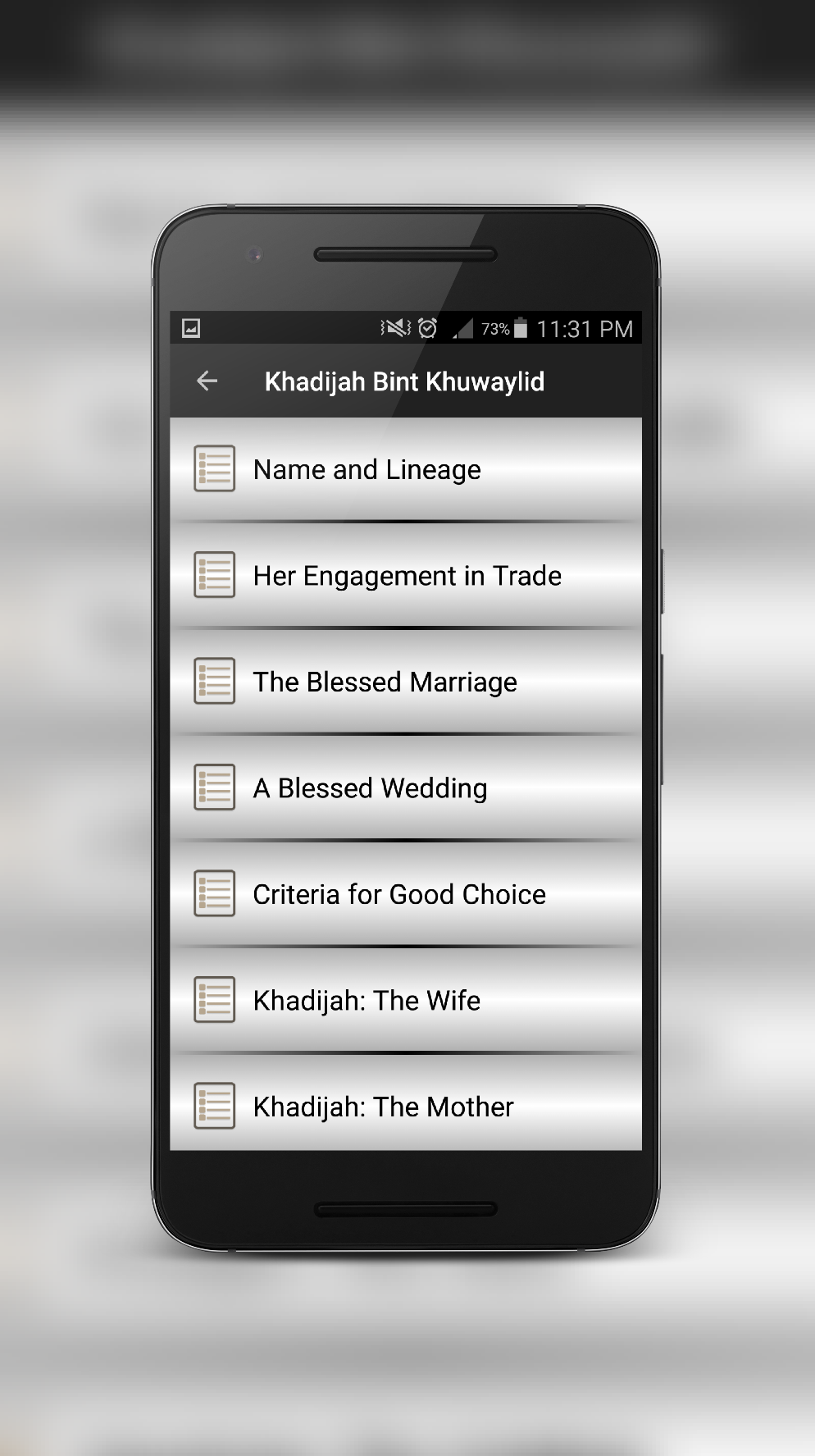This screenshot has width=815, height=1456.
Task: Open Khadijah: The Wife chapter
Action: (367, 1001)
